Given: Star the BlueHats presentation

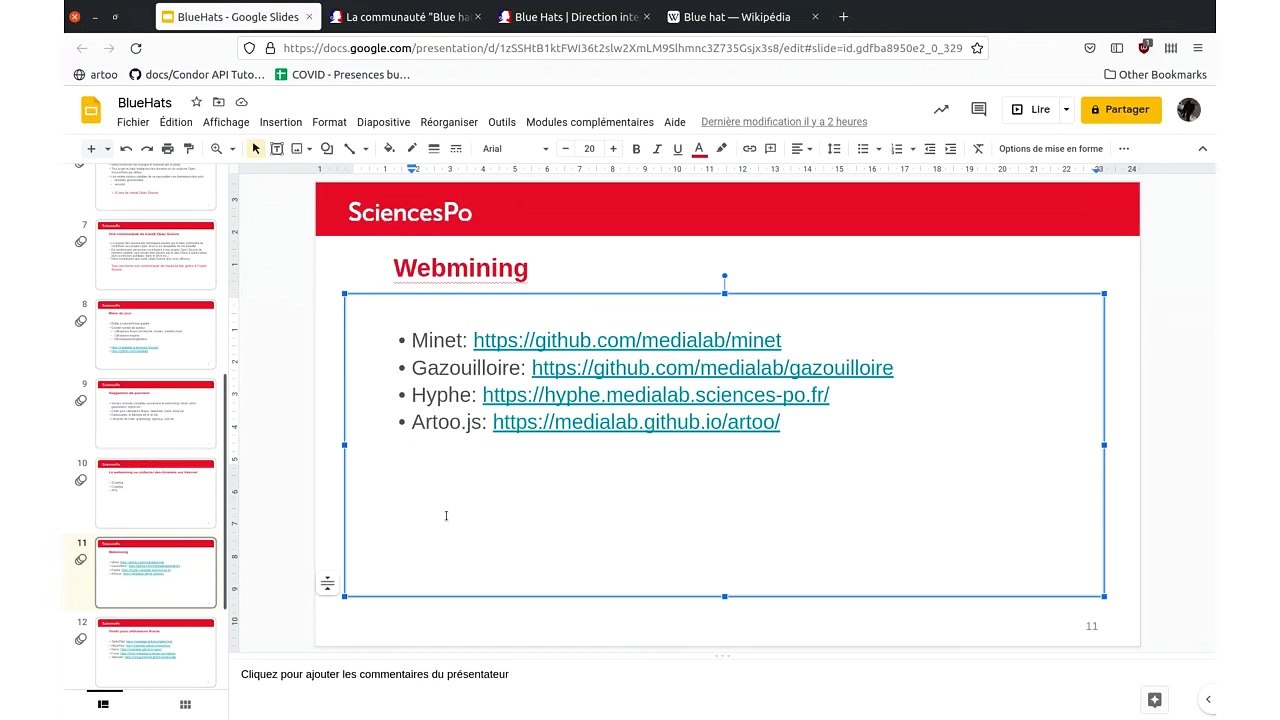Looking at the screenshot, I should click(196, 102).
